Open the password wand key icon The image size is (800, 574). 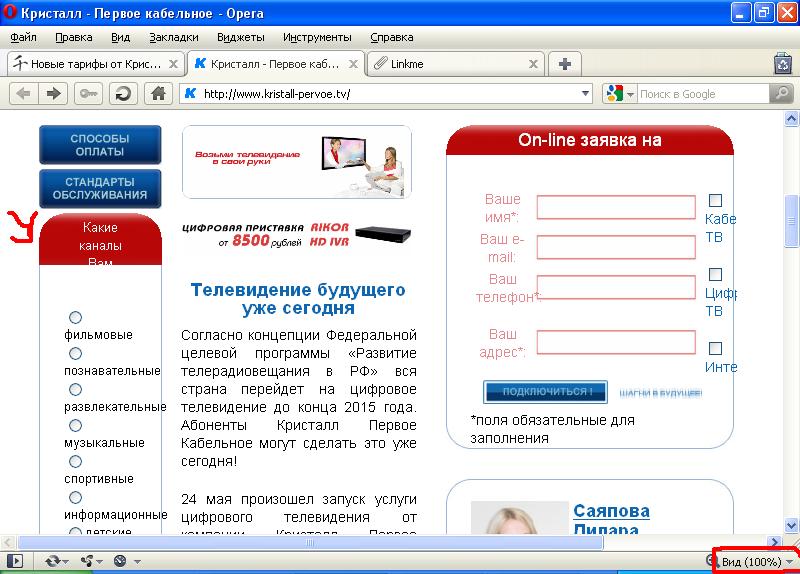(x=88, y=94)
